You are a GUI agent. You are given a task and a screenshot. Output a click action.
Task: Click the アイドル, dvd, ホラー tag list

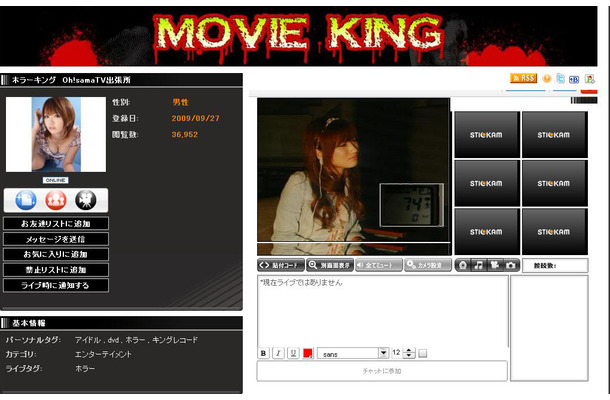(x=136, y=340)
